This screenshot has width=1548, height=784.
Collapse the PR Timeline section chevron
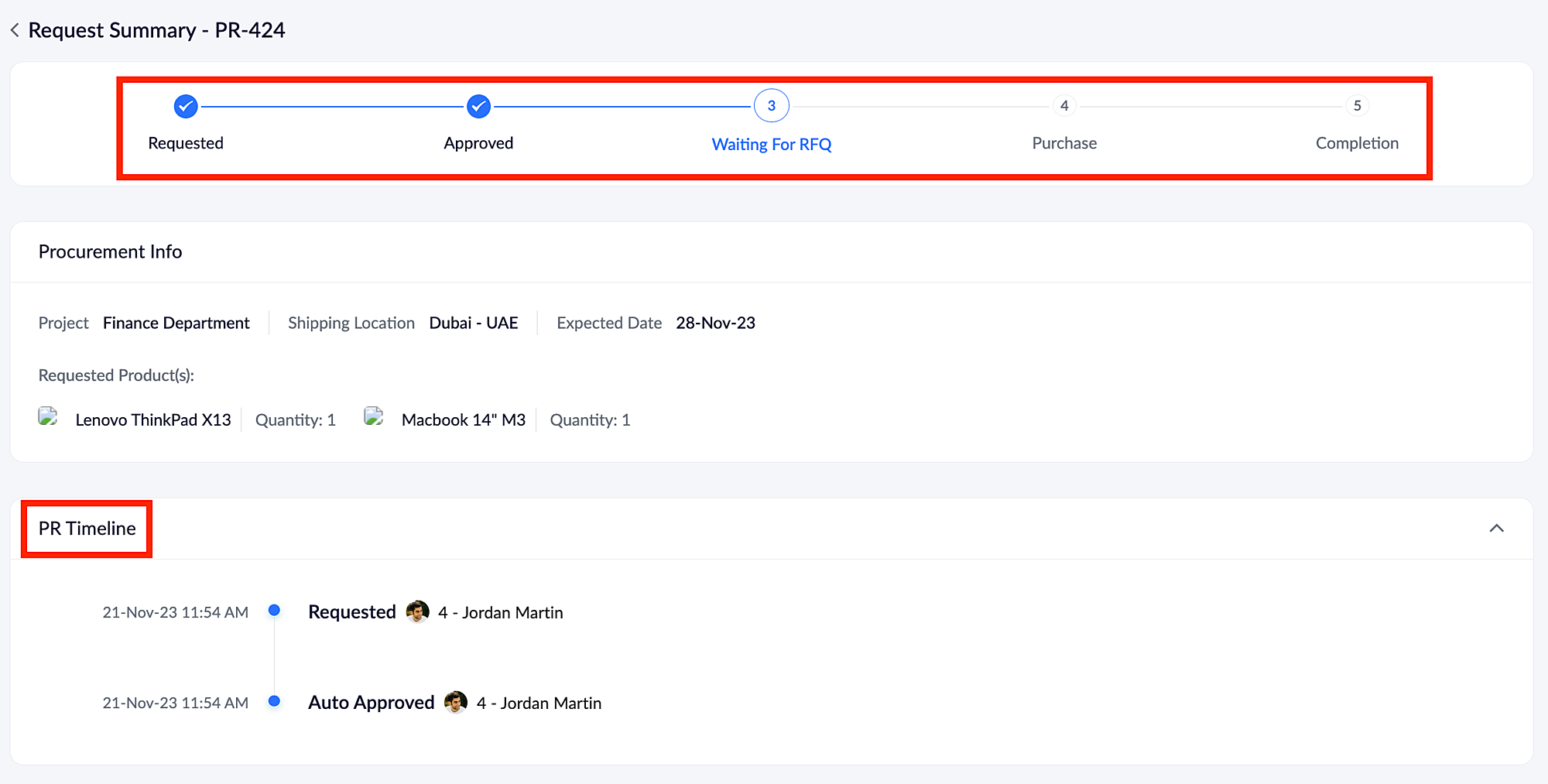[x=1496, y=529]
